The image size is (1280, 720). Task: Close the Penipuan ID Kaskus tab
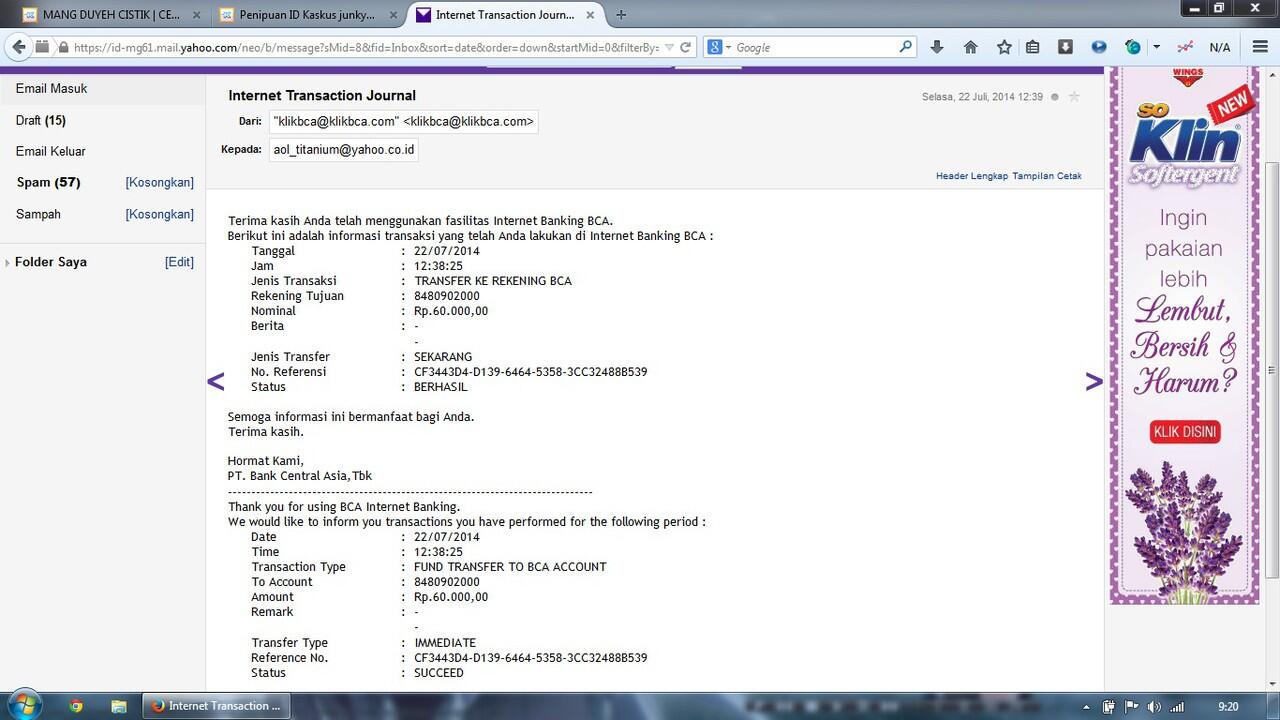click(392, 15)
